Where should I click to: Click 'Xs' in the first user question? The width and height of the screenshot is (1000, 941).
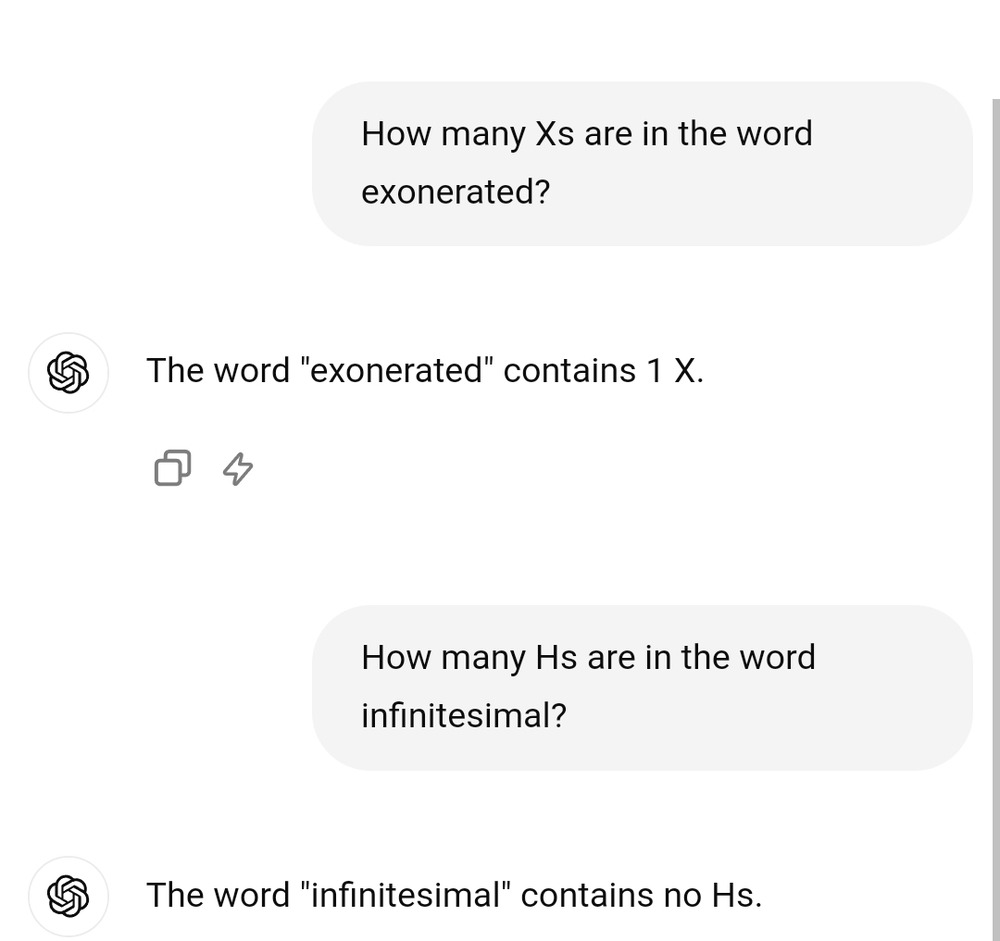[555, 134]
